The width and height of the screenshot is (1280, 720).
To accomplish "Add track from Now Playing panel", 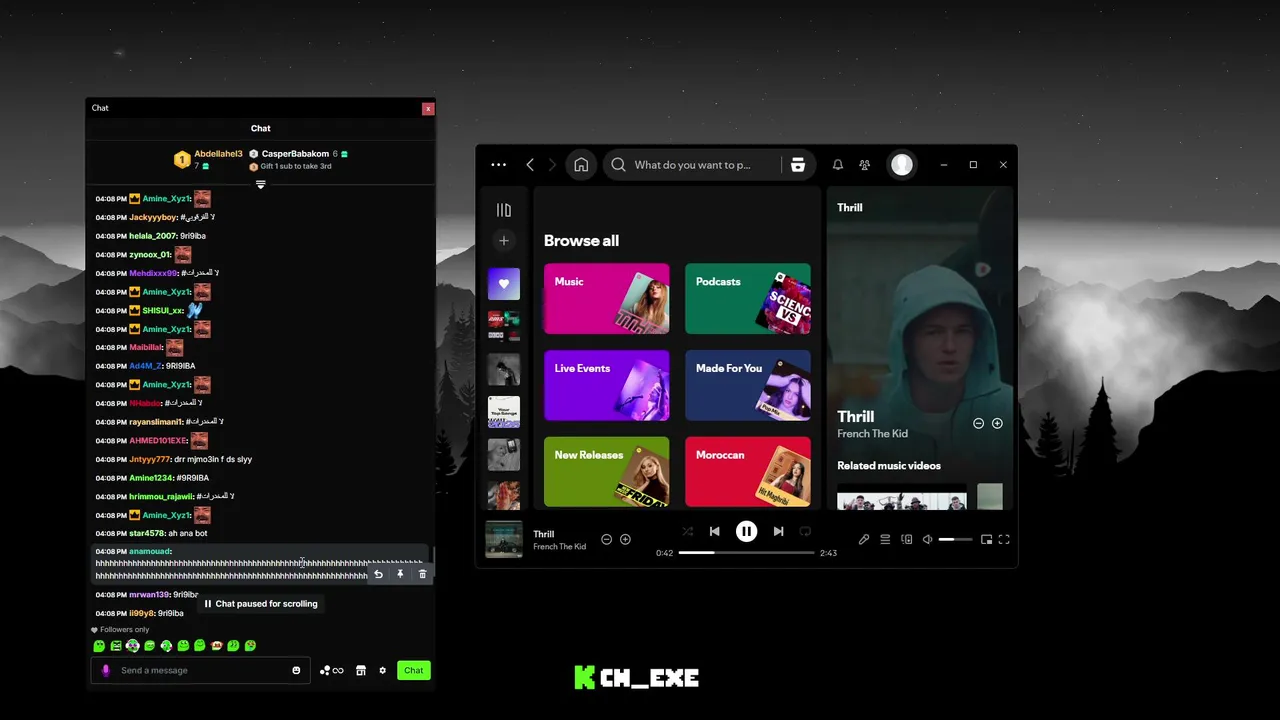I will [x=997, y=424].
